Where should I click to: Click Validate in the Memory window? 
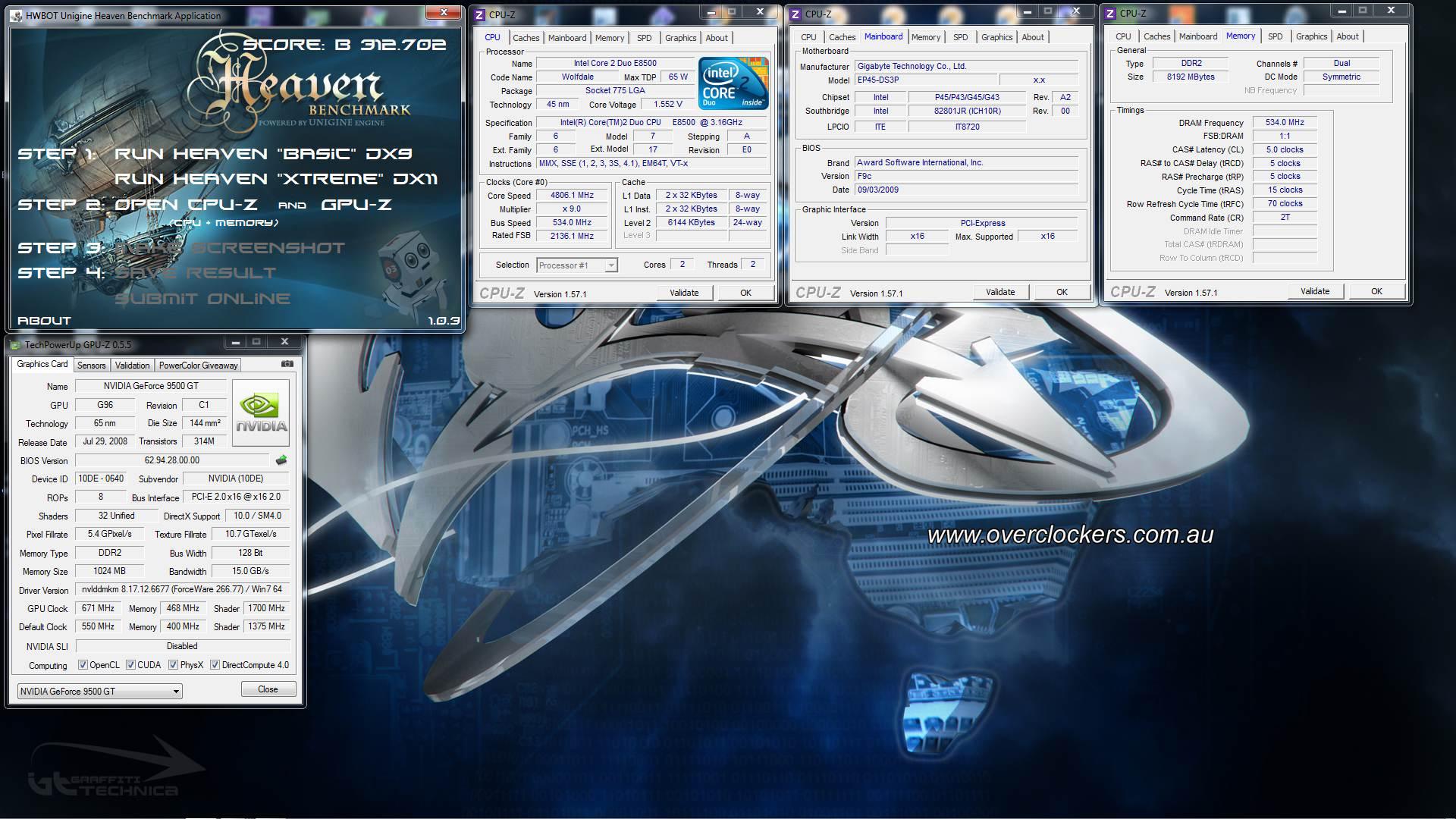pyautogui.click(x=1315, y=291)
